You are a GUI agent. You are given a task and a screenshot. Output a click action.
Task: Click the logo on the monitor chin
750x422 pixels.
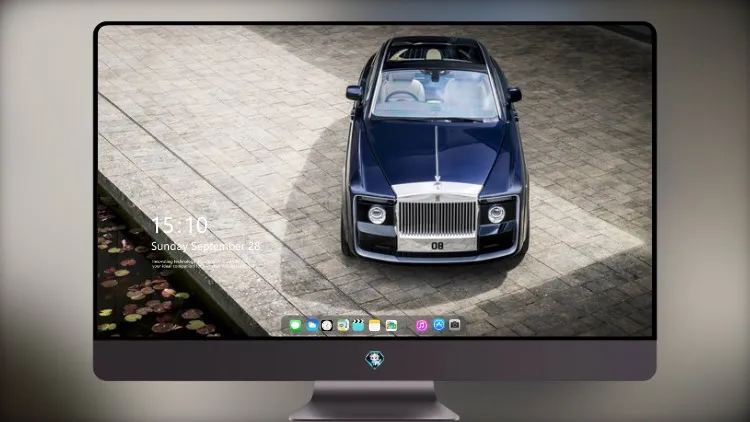pos(375,360)
